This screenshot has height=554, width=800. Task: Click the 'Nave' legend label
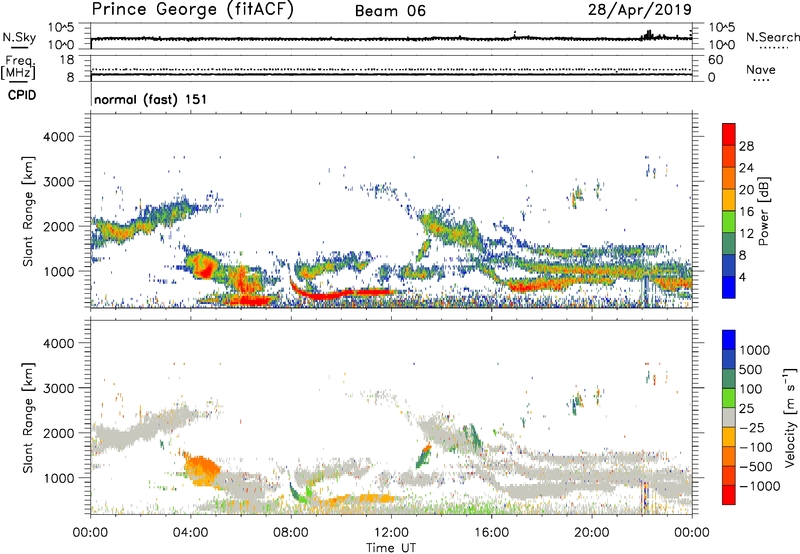761,70
